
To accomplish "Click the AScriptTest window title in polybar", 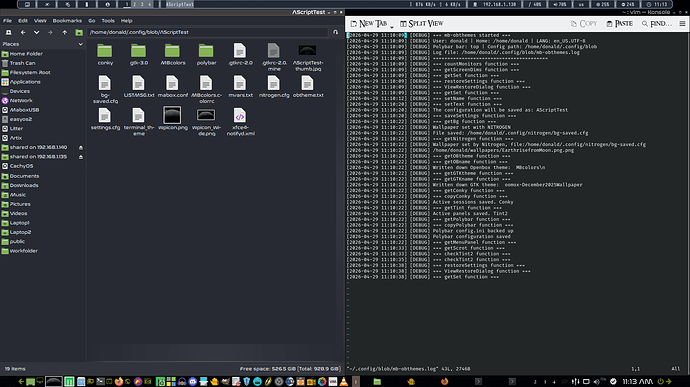I will click(x=180, y=4).
